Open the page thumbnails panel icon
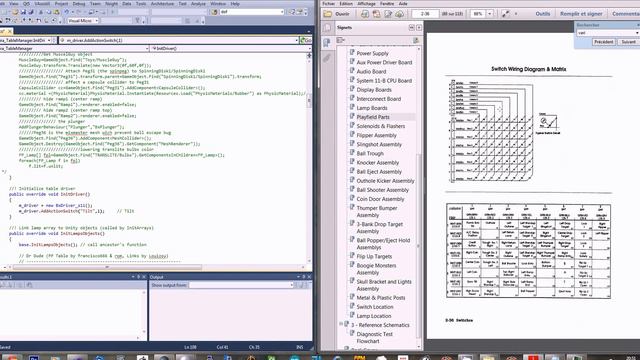 pyautogui.click(x=327, y=28)
